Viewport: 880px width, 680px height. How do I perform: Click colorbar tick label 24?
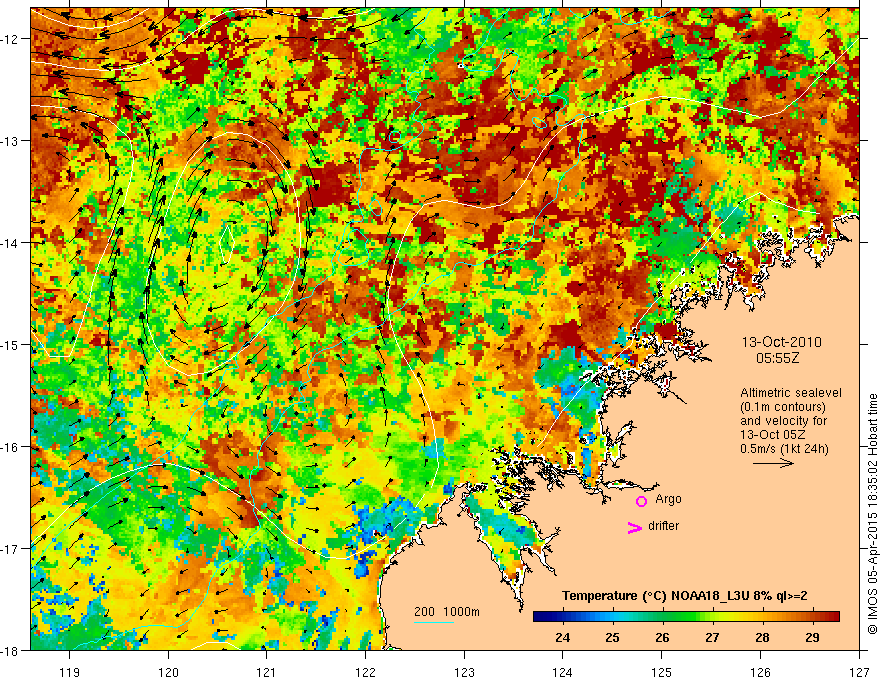(x=562, y=637)
